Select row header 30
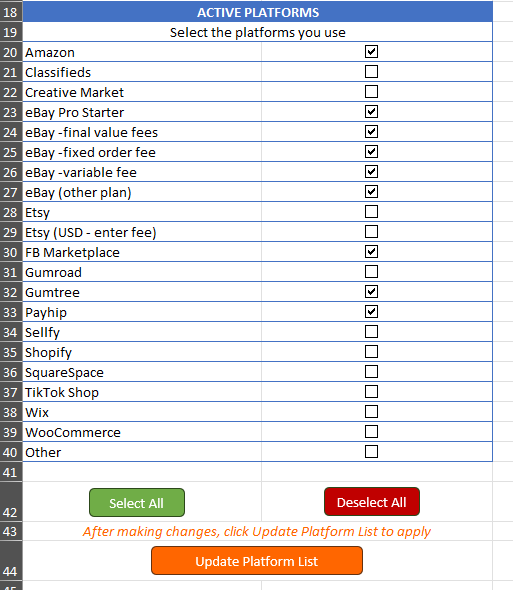Image resolution: width=513 pixels, height=590 pixels. pyautogui.click(x=11, y=252)
